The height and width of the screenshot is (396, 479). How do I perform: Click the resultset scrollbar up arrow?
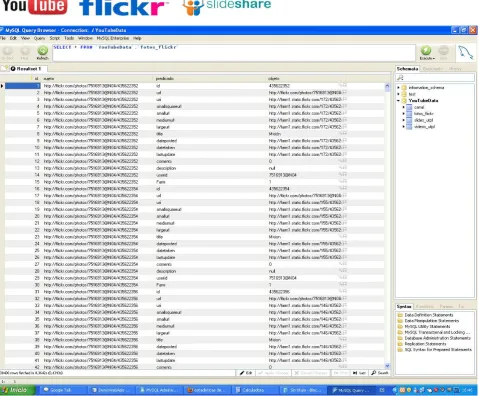(387, 86)
